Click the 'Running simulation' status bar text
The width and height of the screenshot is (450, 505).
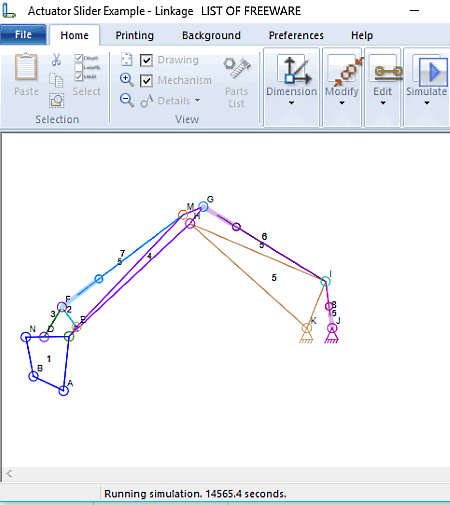coord(195,494)
